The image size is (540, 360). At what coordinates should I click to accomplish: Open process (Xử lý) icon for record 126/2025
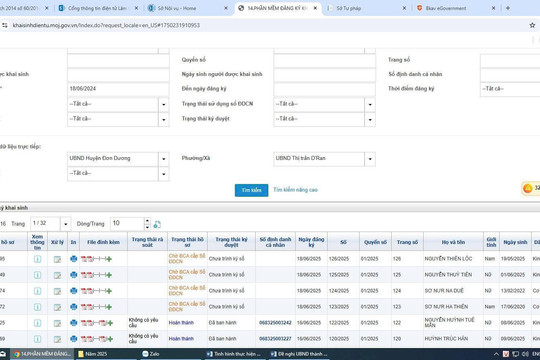[57, 259]
